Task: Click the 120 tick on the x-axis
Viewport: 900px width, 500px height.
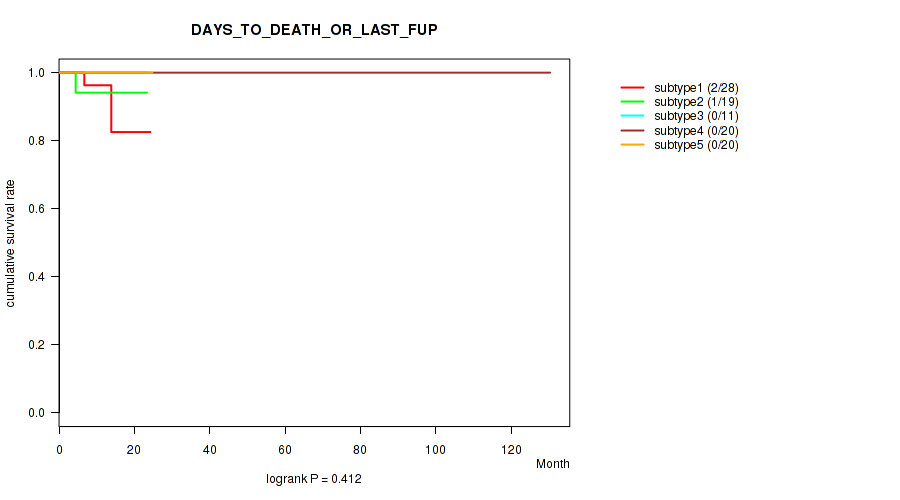Action: click(x=511, y=448)
